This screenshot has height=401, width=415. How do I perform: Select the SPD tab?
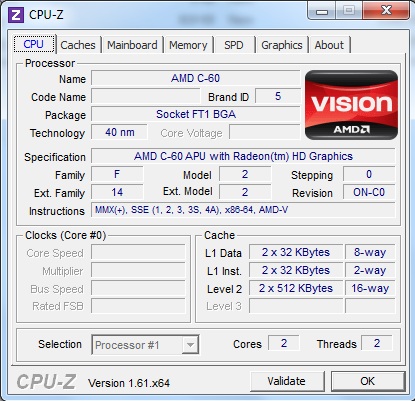[234, 45]
